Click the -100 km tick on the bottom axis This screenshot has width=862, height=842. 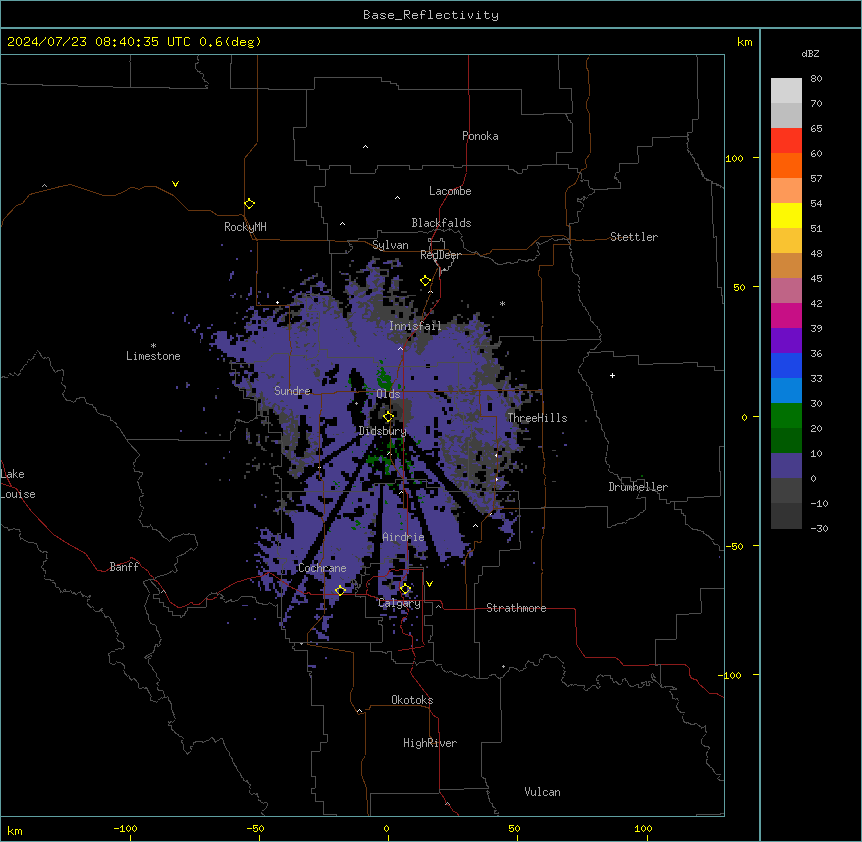[x=125, y=828]
